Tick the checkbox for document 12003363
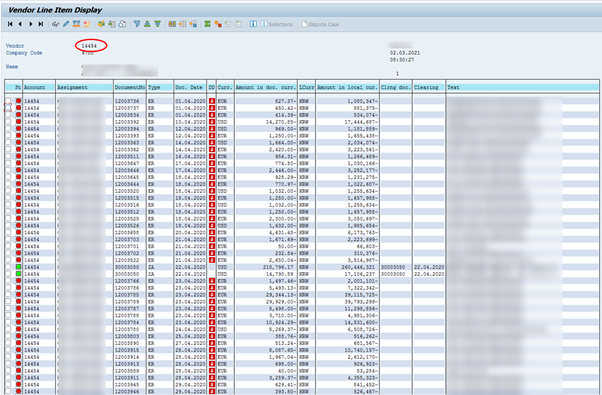 point(8,142)
